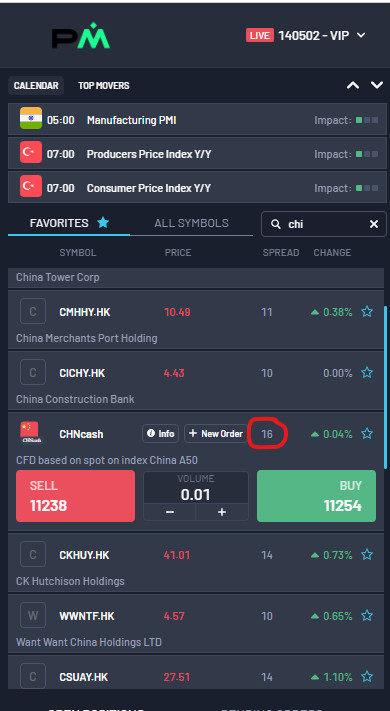
Task: Clear the search field with X icon
Action: (x=374, y=224)
